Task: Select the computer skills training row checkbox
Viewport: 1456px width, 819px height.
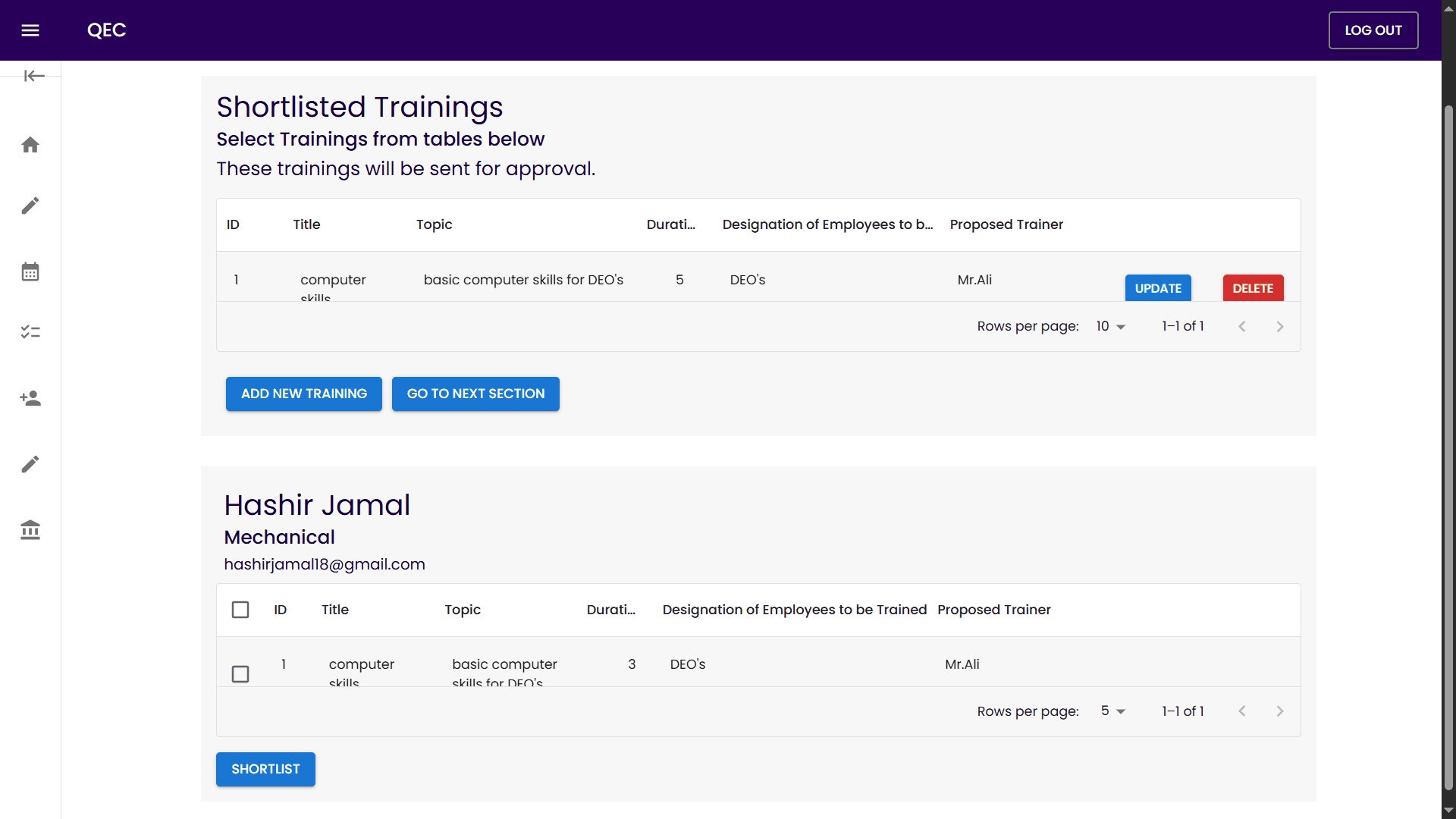Action: tap(240, 673)
